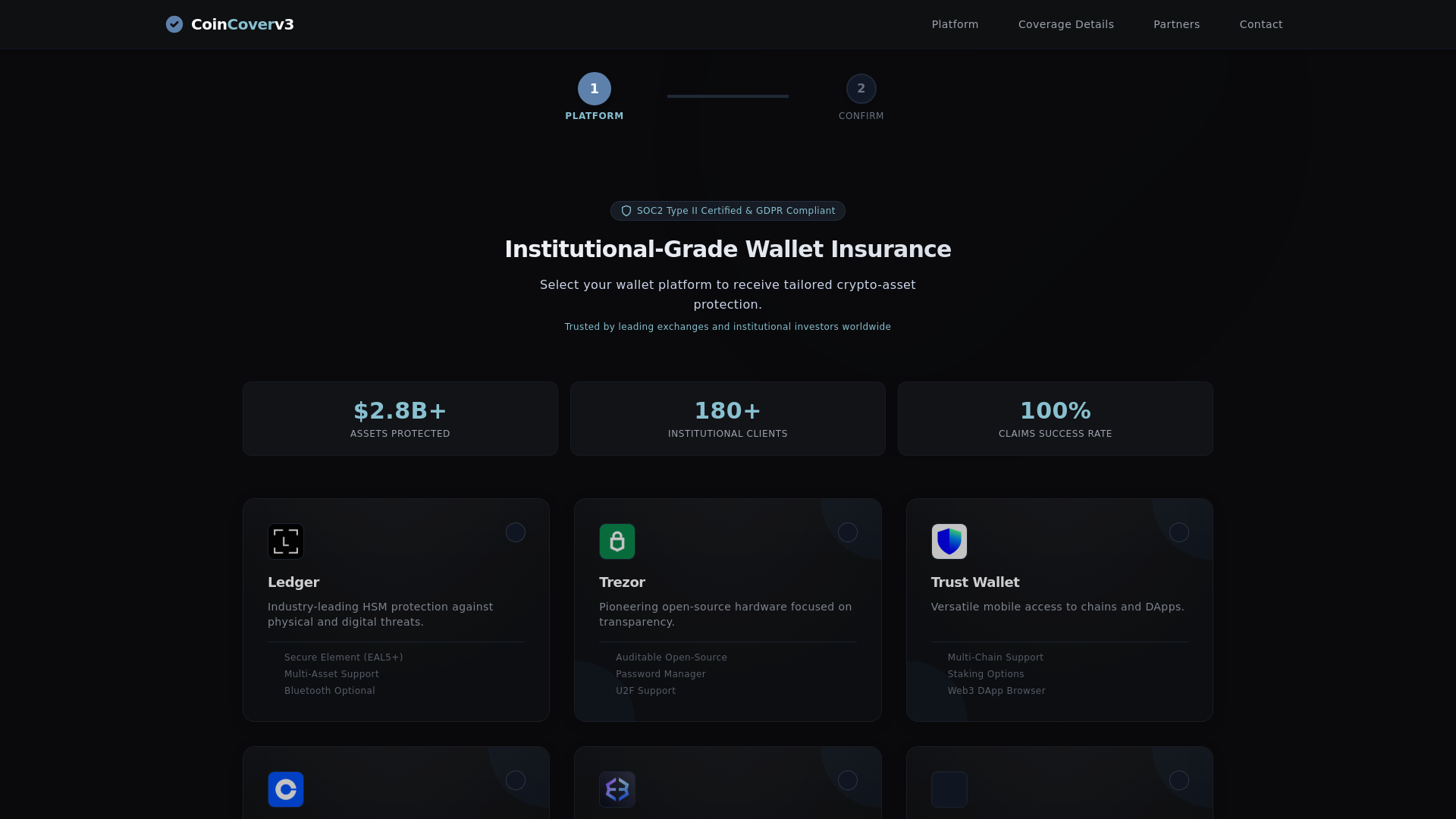Click the 180+ Institutional Clients card
The height and width of the screenshot is (819, 1456).
(728, 419)
